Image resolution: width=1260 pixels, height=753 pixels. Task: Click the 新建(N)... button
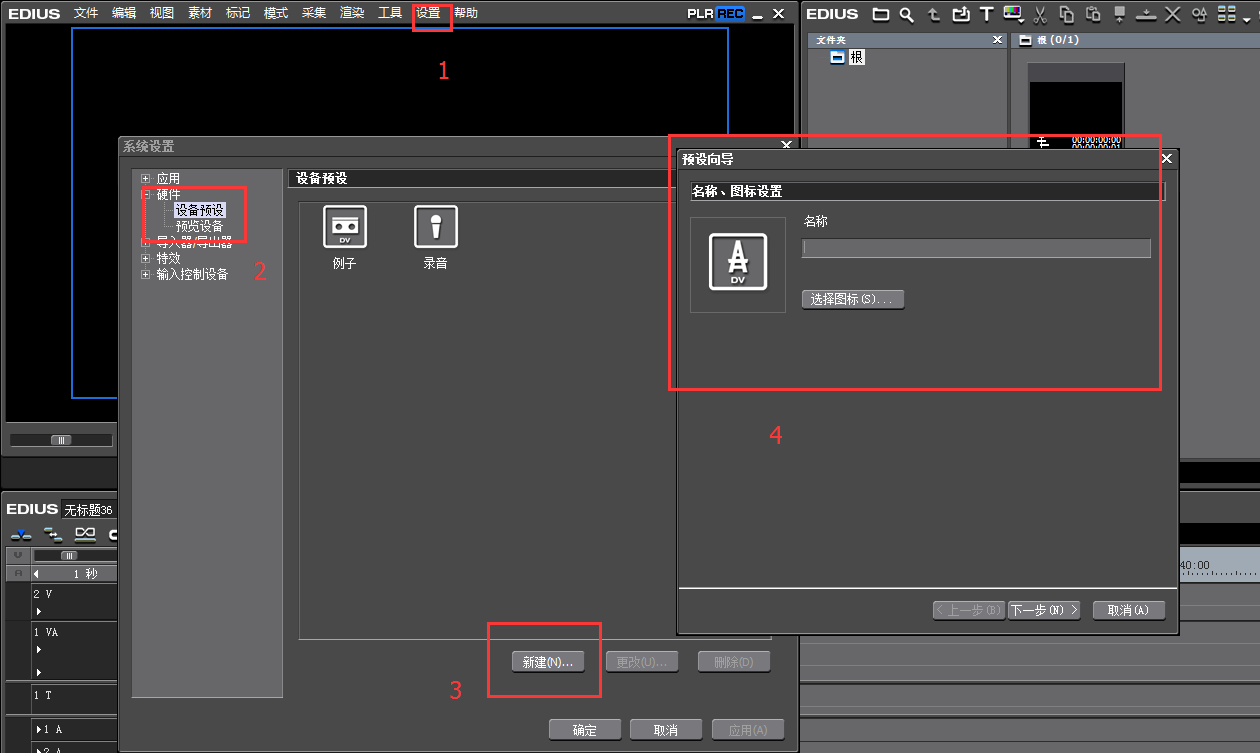(547, 662)
